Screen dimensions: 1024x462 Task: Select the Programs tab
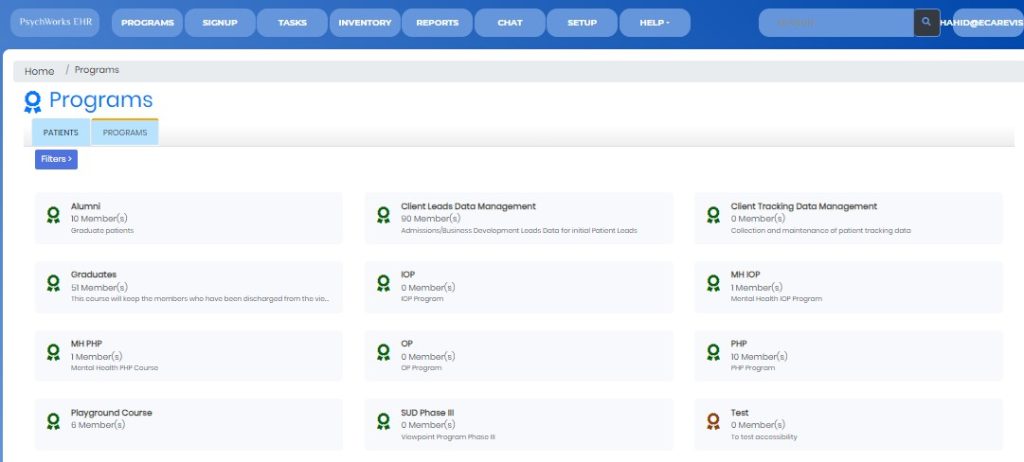point(125,133)
